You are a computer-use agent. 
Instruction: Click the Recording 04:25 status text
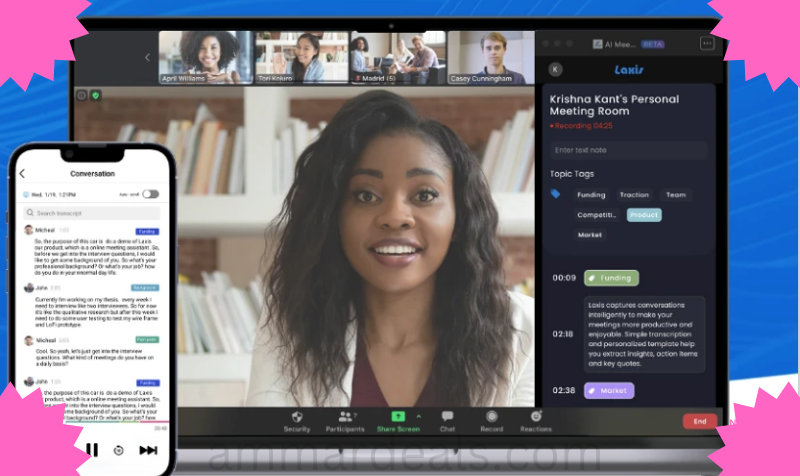click(583, 126)
